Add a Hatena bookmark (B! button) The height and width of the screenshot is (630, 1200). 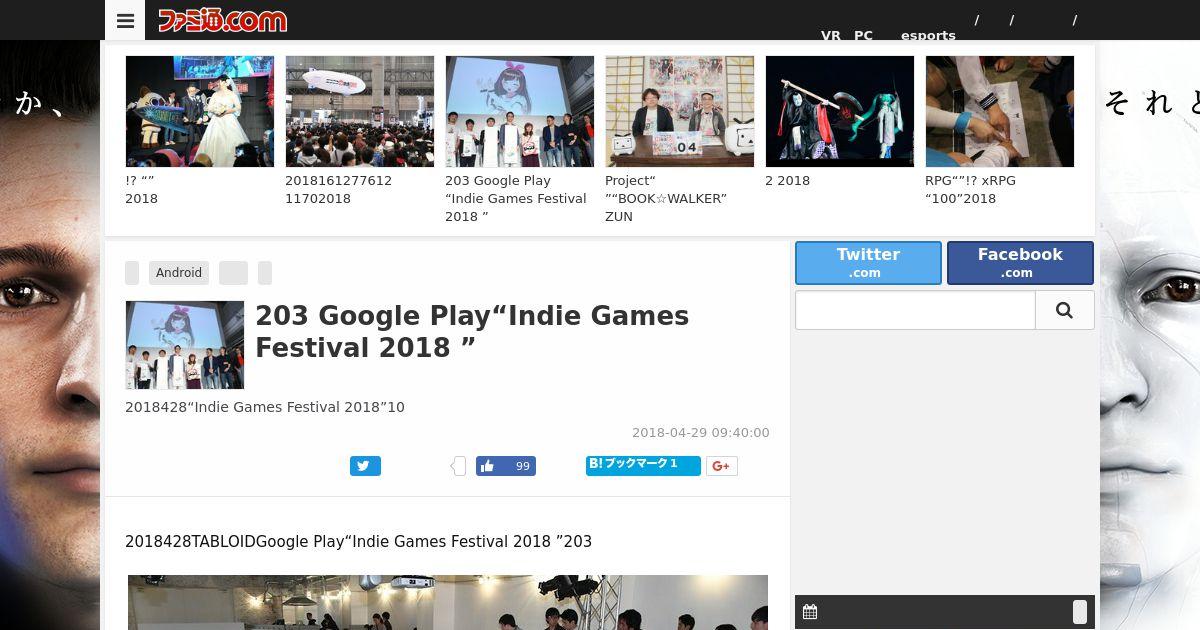point(643,466)
